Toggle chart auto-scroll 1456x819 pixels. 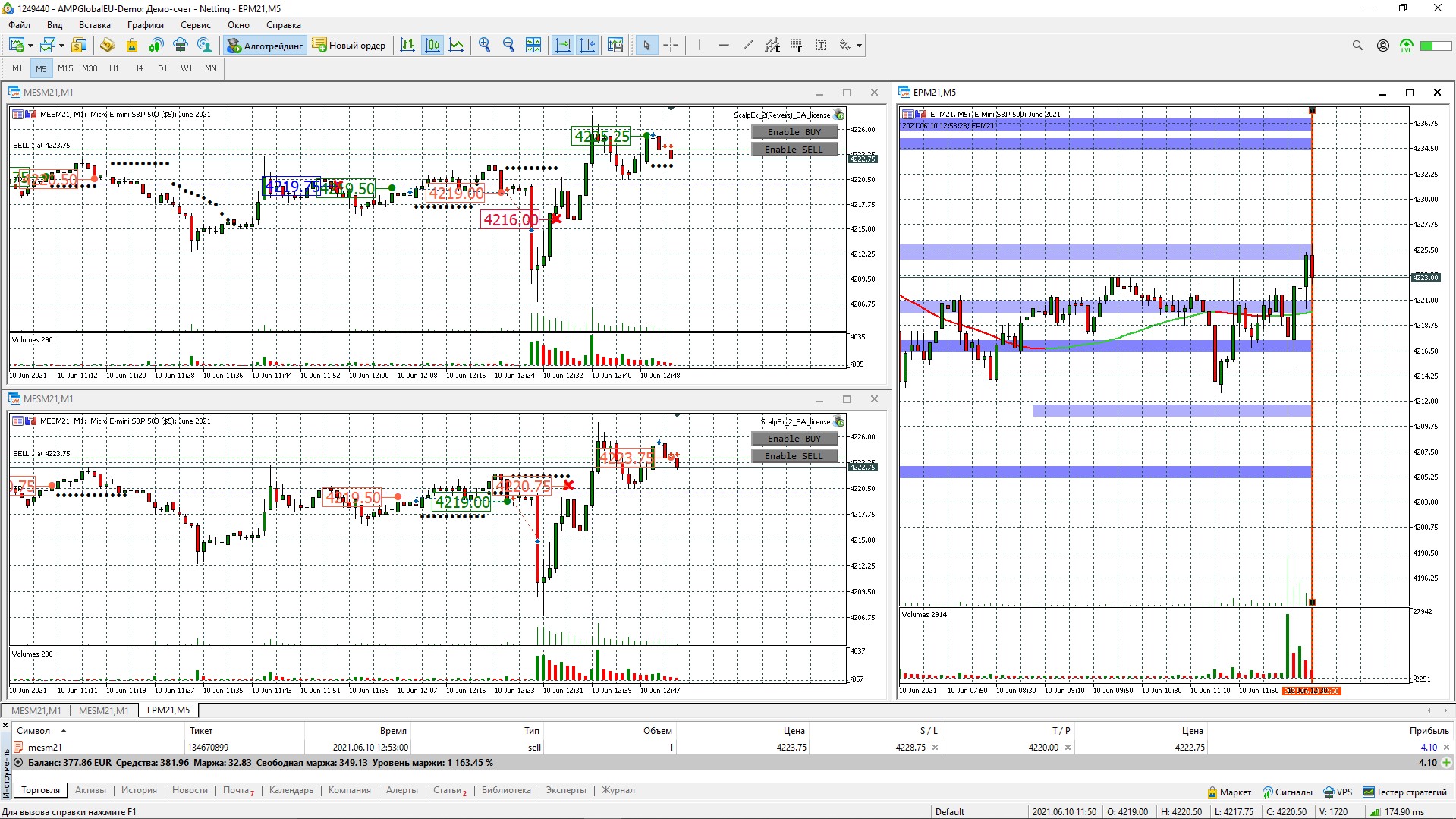(x=563, y=46)
